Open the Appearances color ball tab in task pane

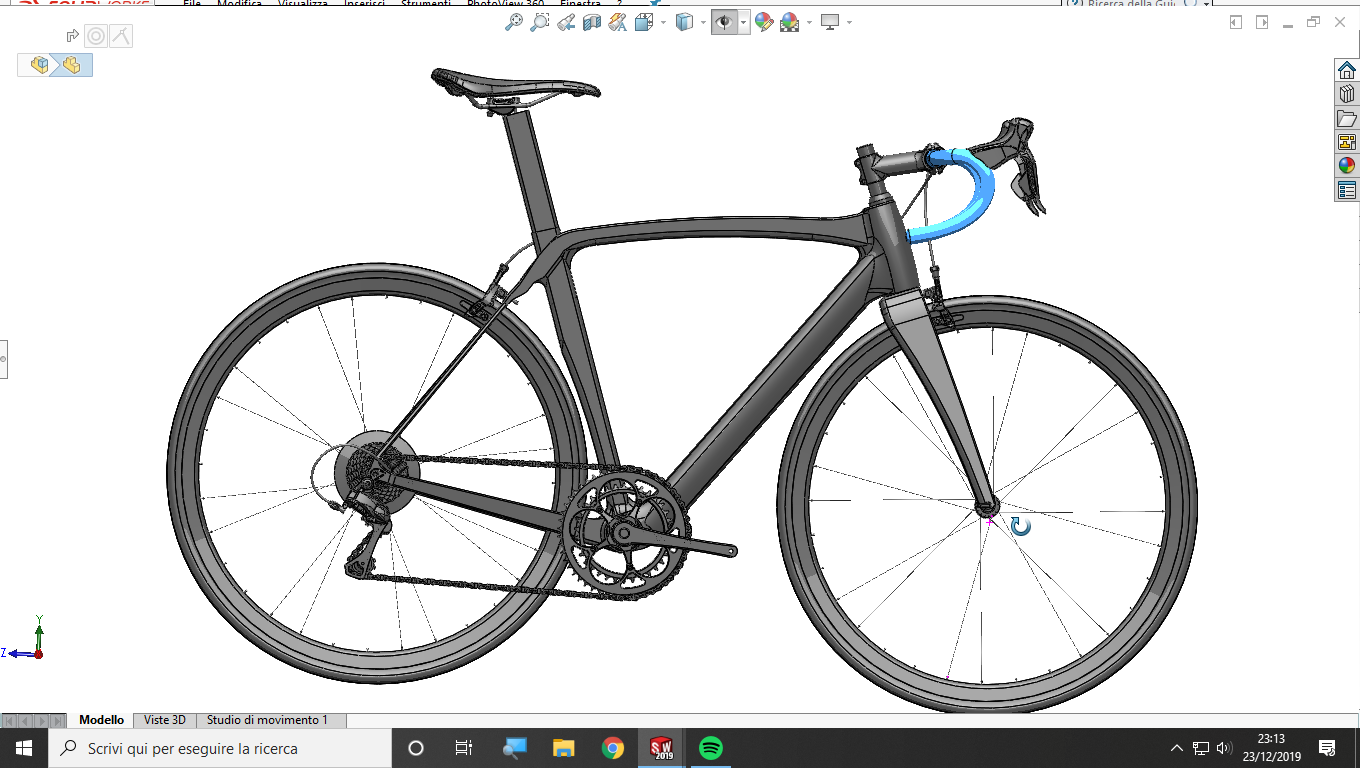coord(1347,166)
